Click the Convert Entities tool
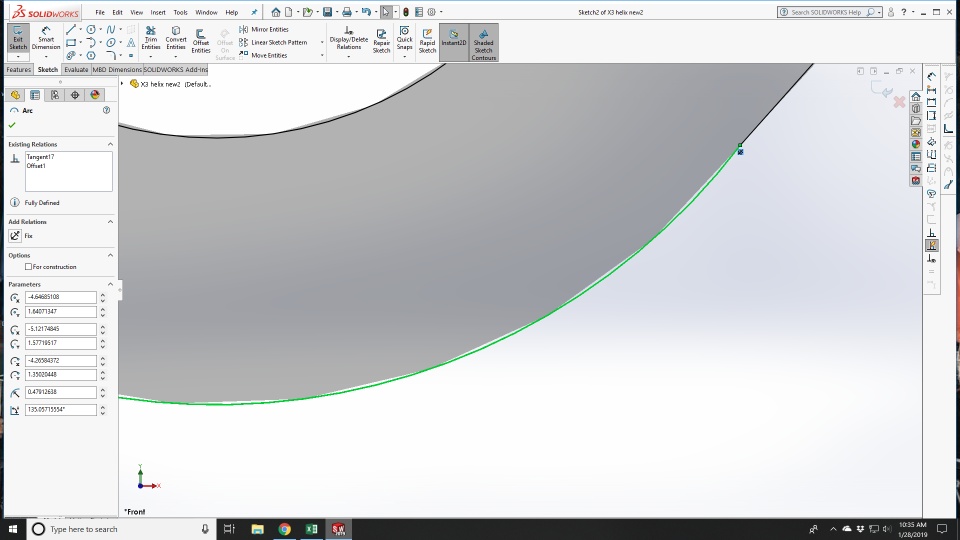 pyautogui.click(x=176, y=38)
